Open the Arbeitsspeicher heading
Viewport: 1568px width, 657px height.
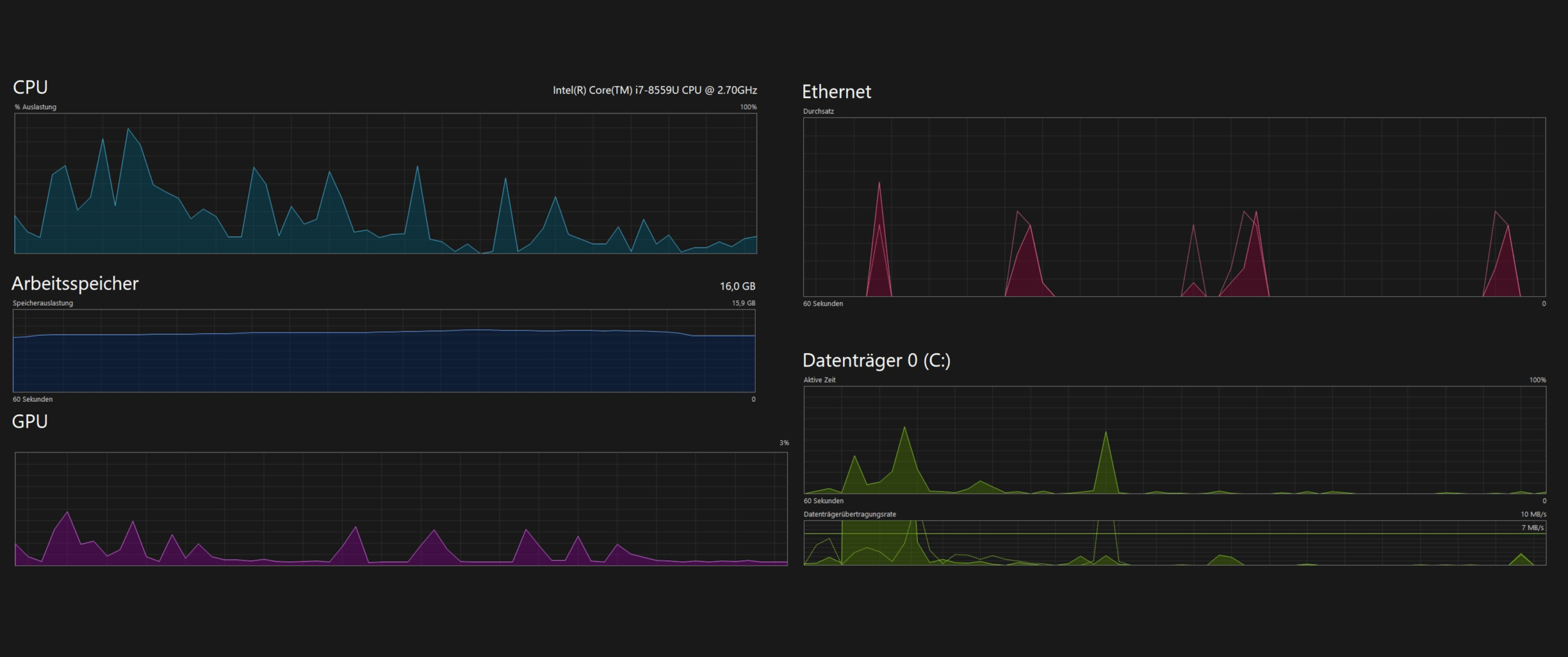point(75,283)
